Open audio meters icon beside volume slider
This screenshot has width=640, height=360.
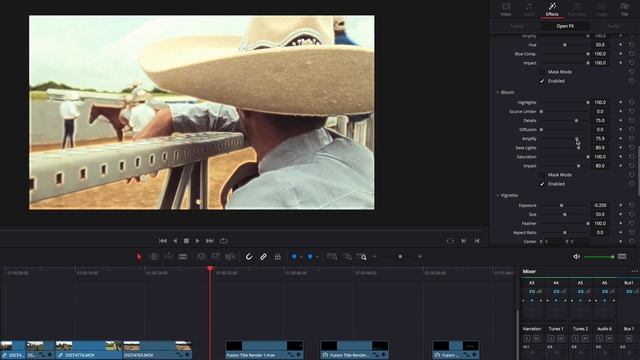pos(622,257)
